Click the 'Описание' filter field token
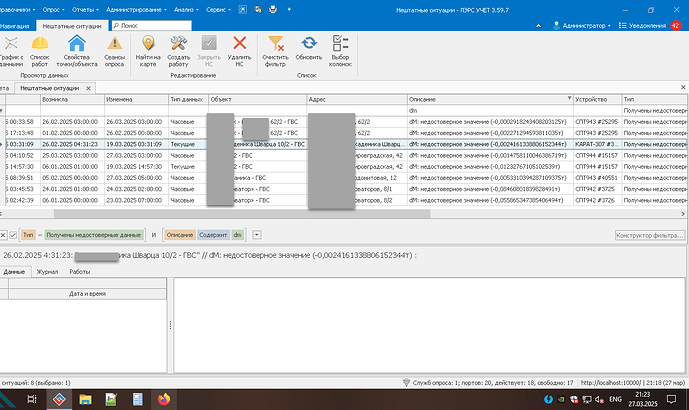 click(180, 235)
